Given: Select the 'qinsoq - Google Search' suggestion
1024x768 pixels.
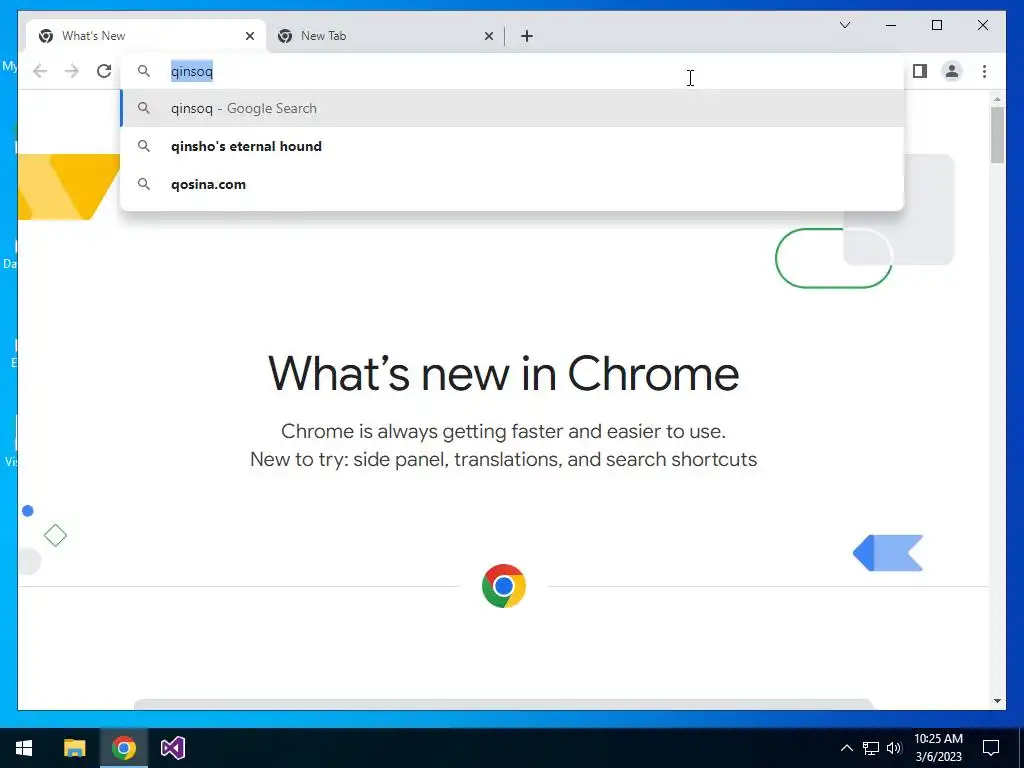Looking at the screenshot, I should click(512, 108).
